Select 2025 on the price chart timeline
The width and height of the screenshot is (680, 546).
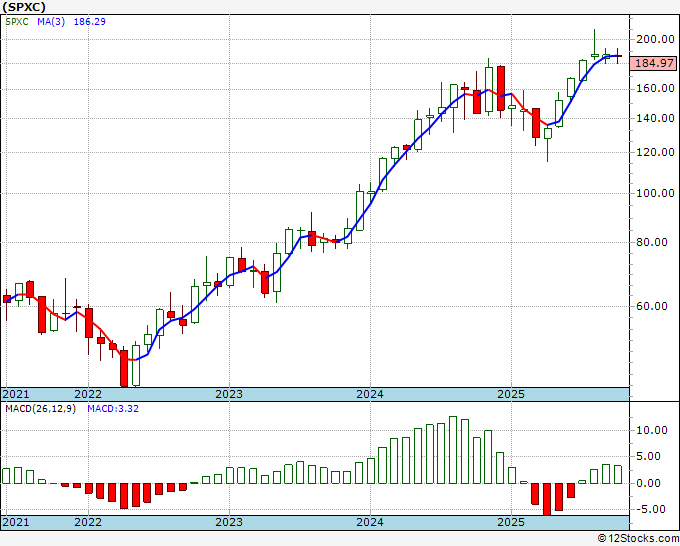tap(511, 394)
